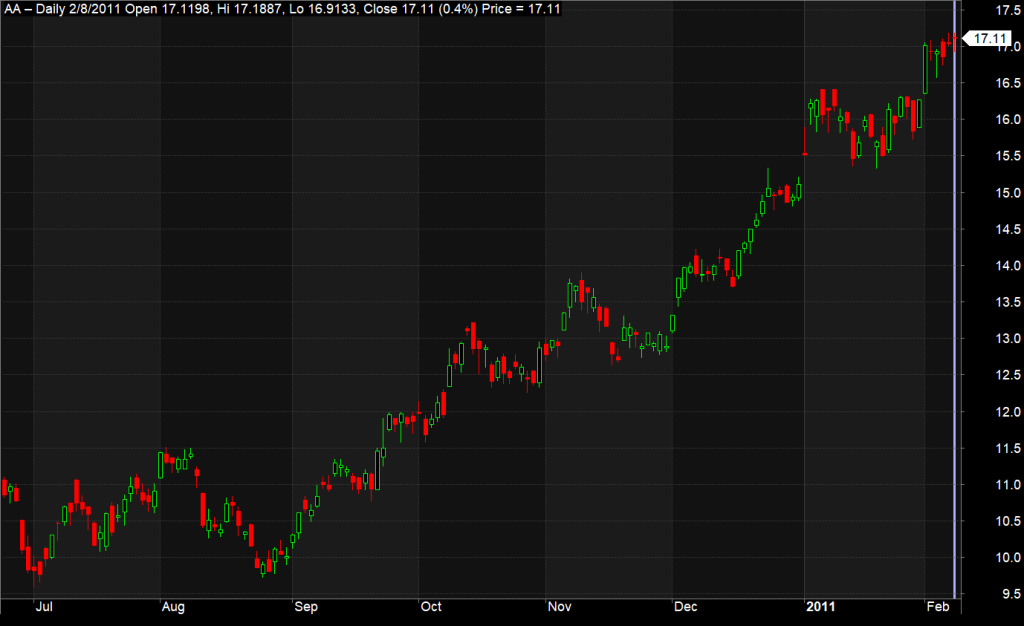The height and width of the screenshot is (626, 1024).
Task: Click the AA ticker symbol in the title bar
Action: 11,8
